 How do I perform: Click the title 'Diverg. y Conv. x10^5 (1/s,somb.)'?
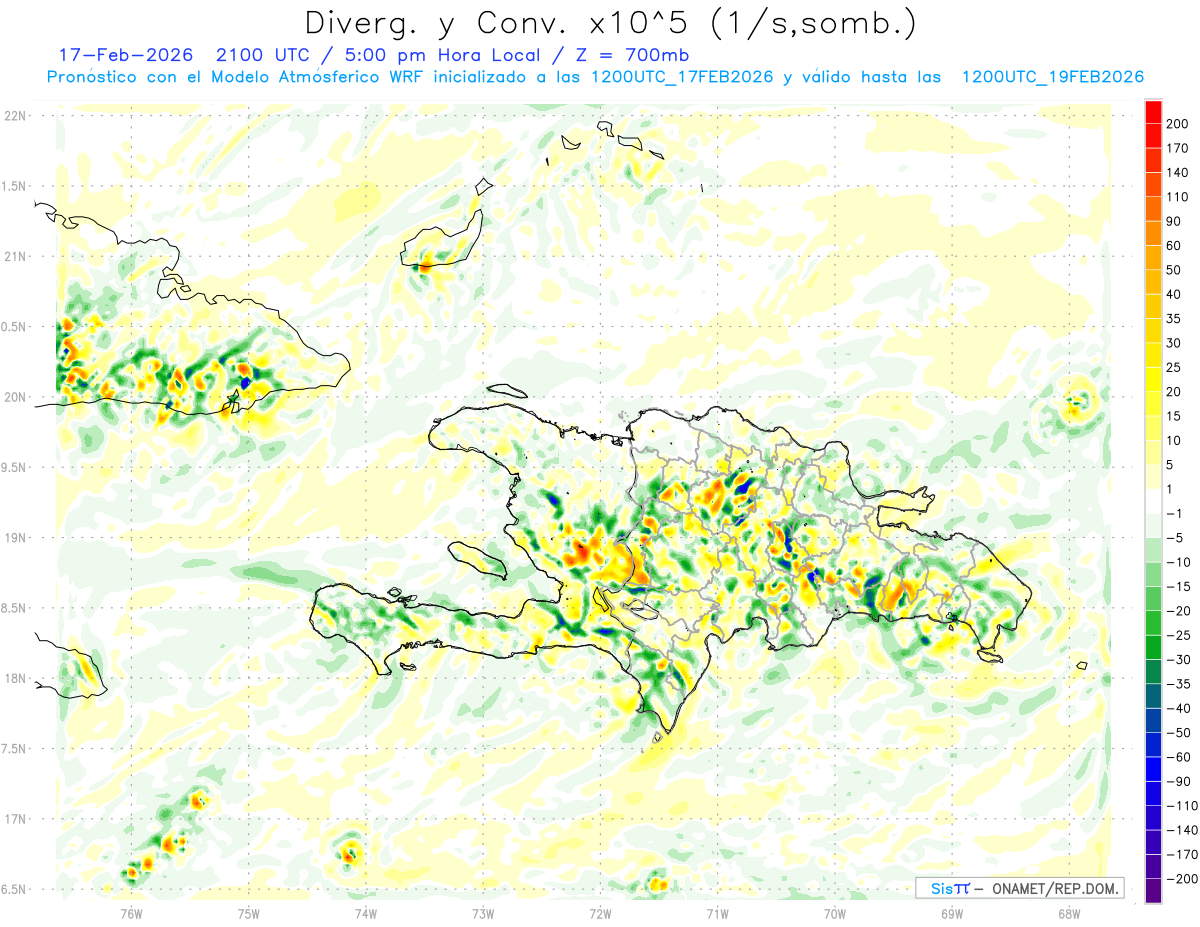(x=609, y=22)
